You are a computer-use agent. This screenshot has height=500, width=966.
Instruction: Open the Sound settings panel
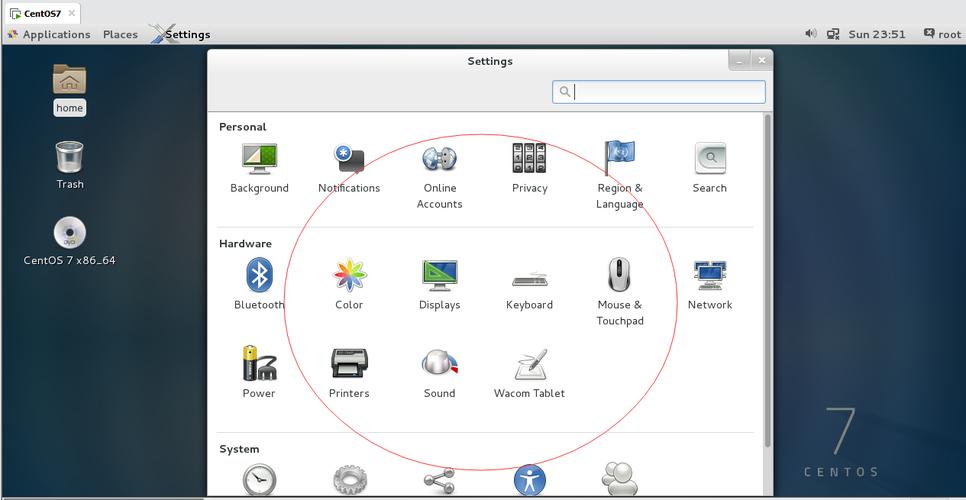(439, 372)
